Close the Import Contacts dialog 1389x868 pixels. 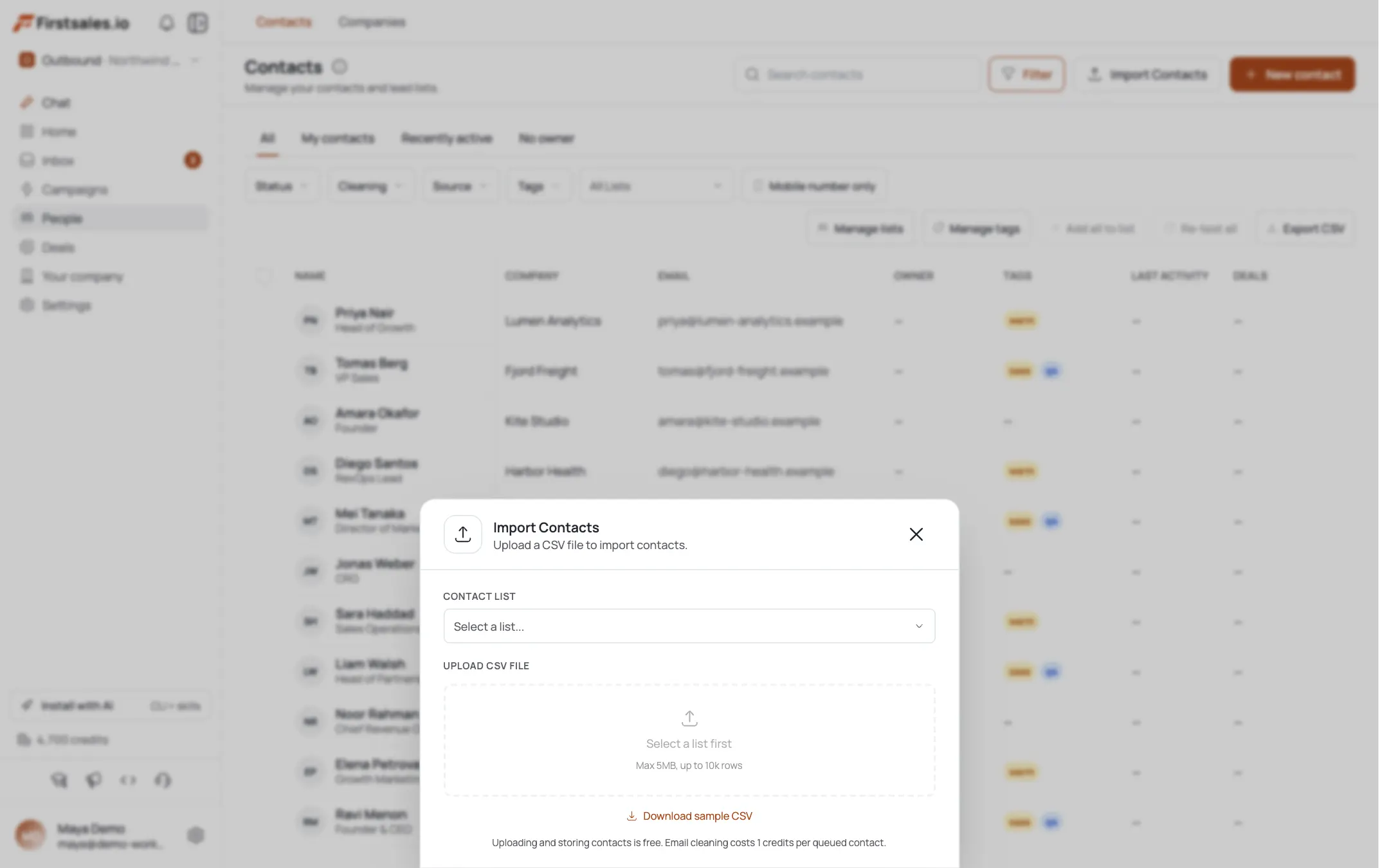point(916,534)
